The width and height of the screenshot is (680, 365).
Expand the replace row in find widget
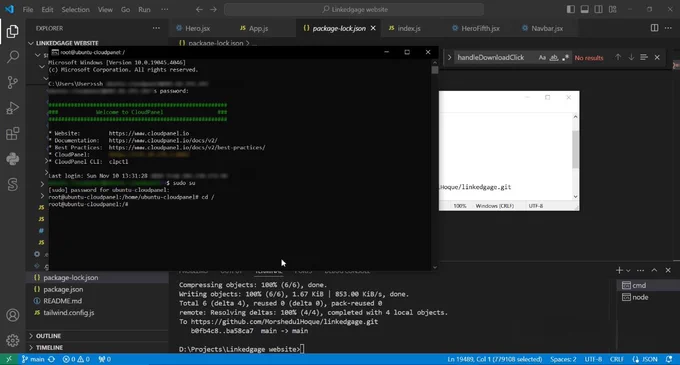pyautogui.click(x=449, y=57)
